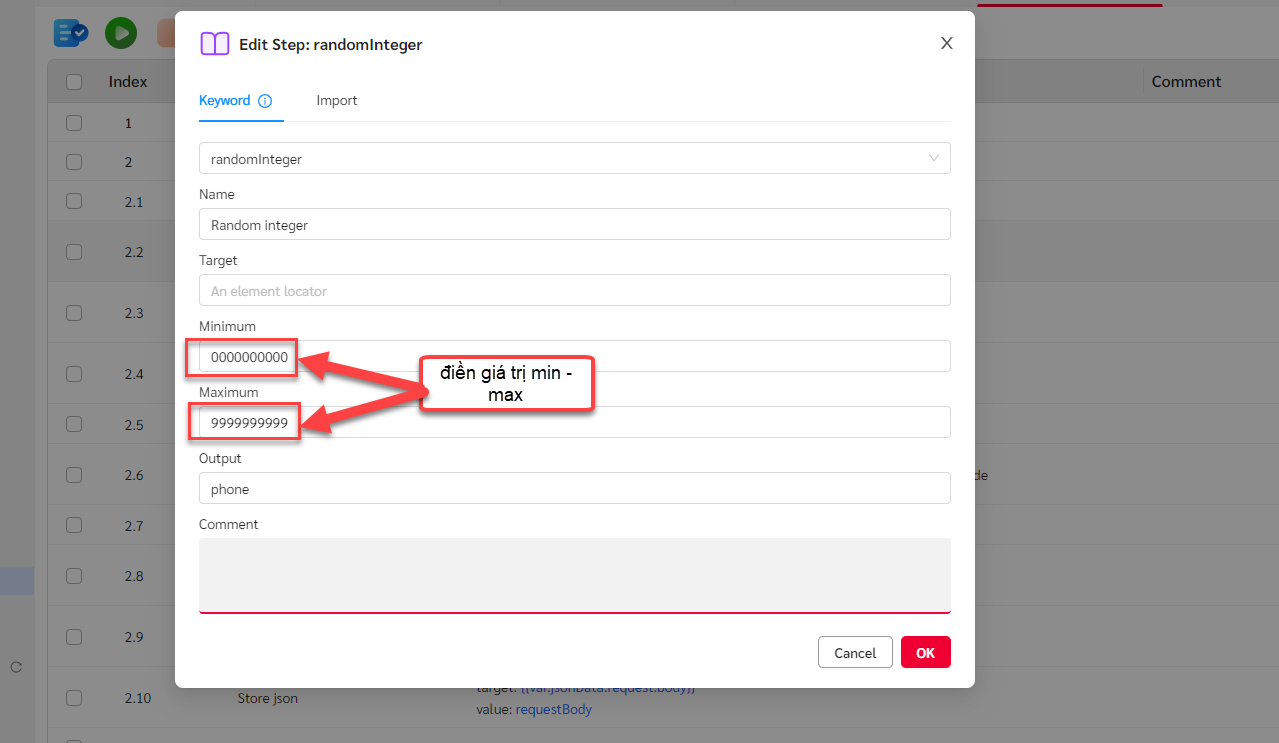Tick the checkbox for row 2.10
The height and width of the screenshot is (743, 1279).
(x=74, y=698)
